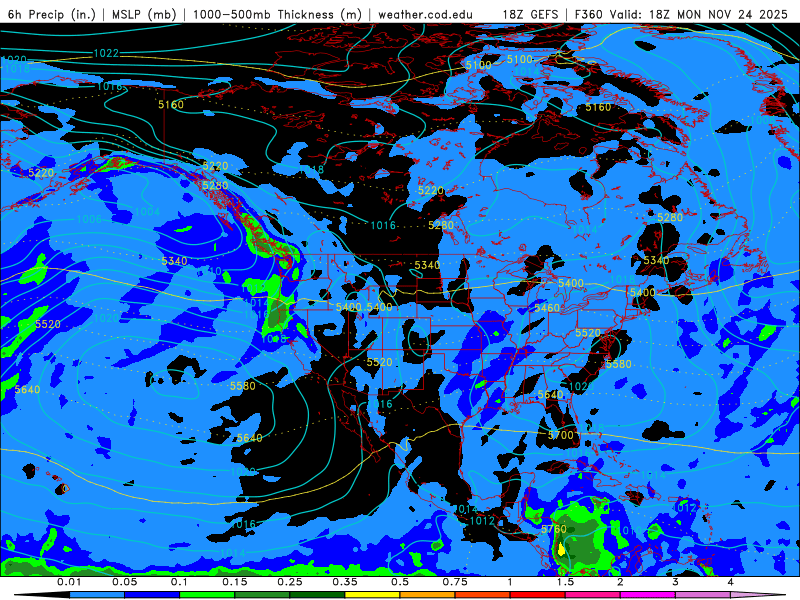Select the 0.15 colorbar tick label
The image size is (800, 600).
[x=235, y=582]
